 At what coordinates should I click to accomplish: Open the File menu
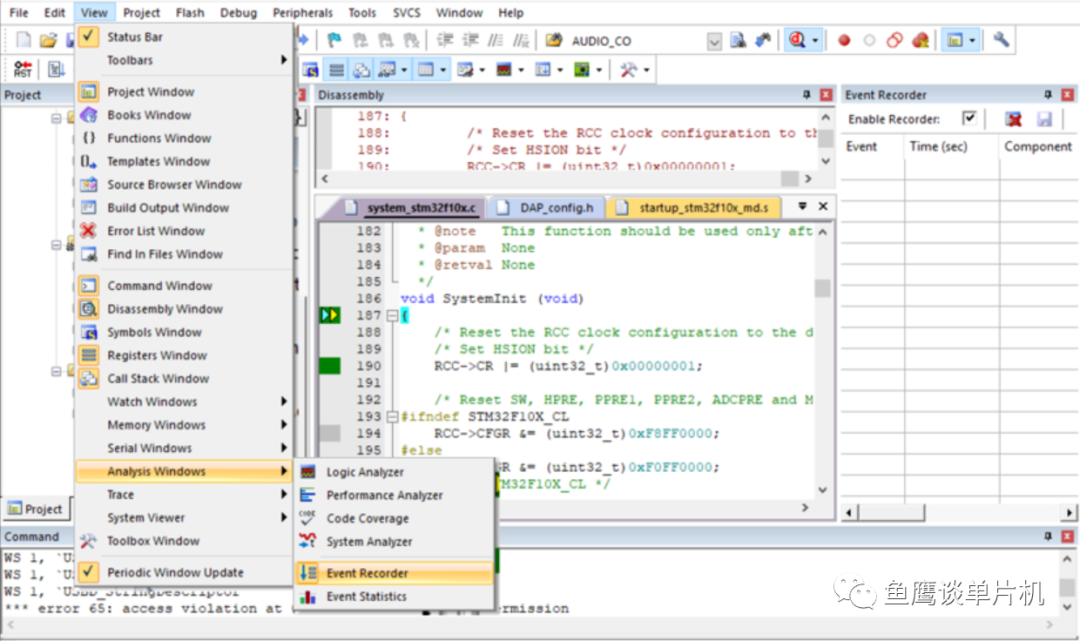(19, 12)
